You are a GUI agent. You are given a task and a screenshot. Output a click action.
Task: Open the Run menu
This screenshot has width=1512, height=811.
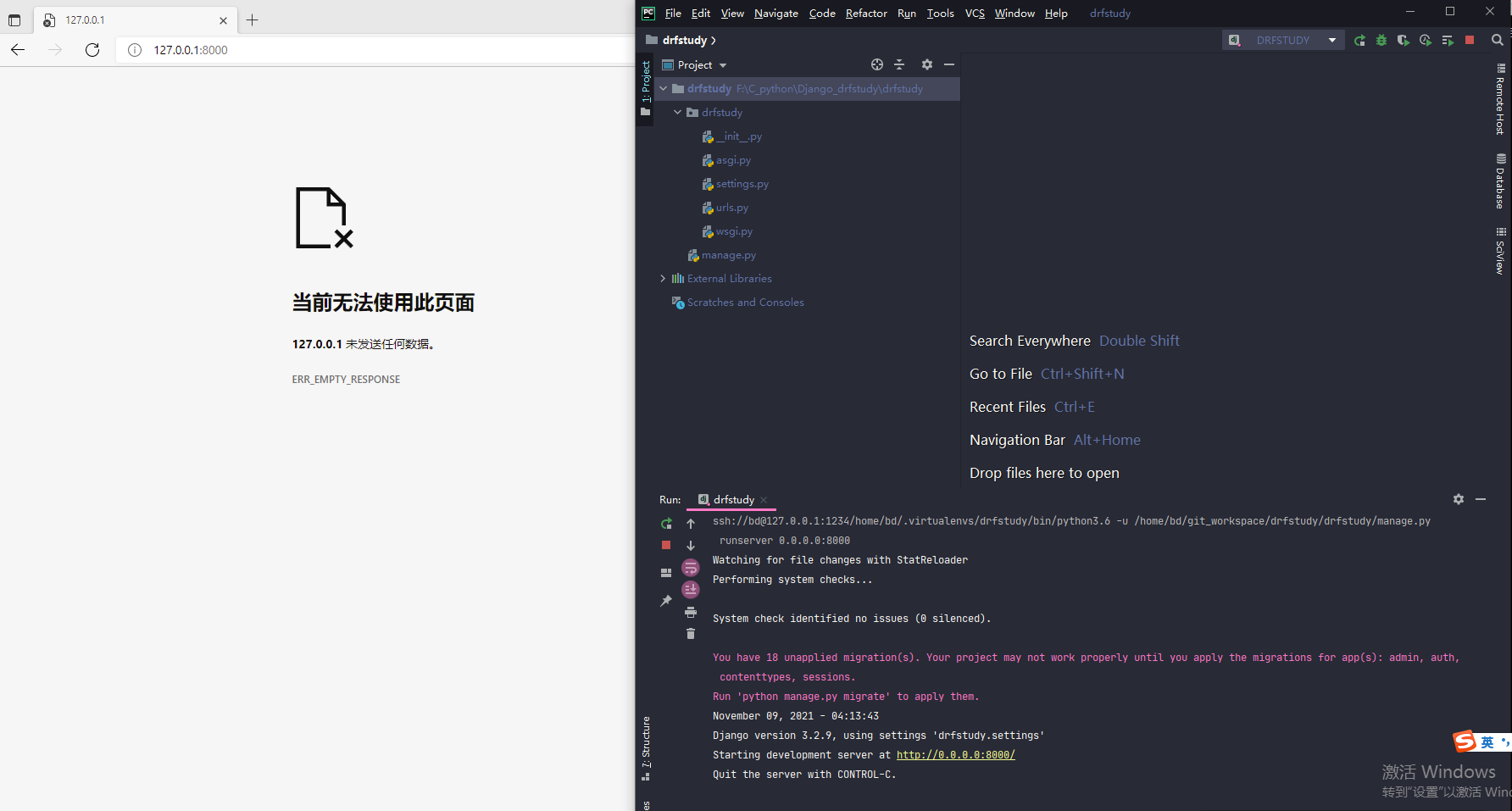pyautogui.click(x=907, y=13)
